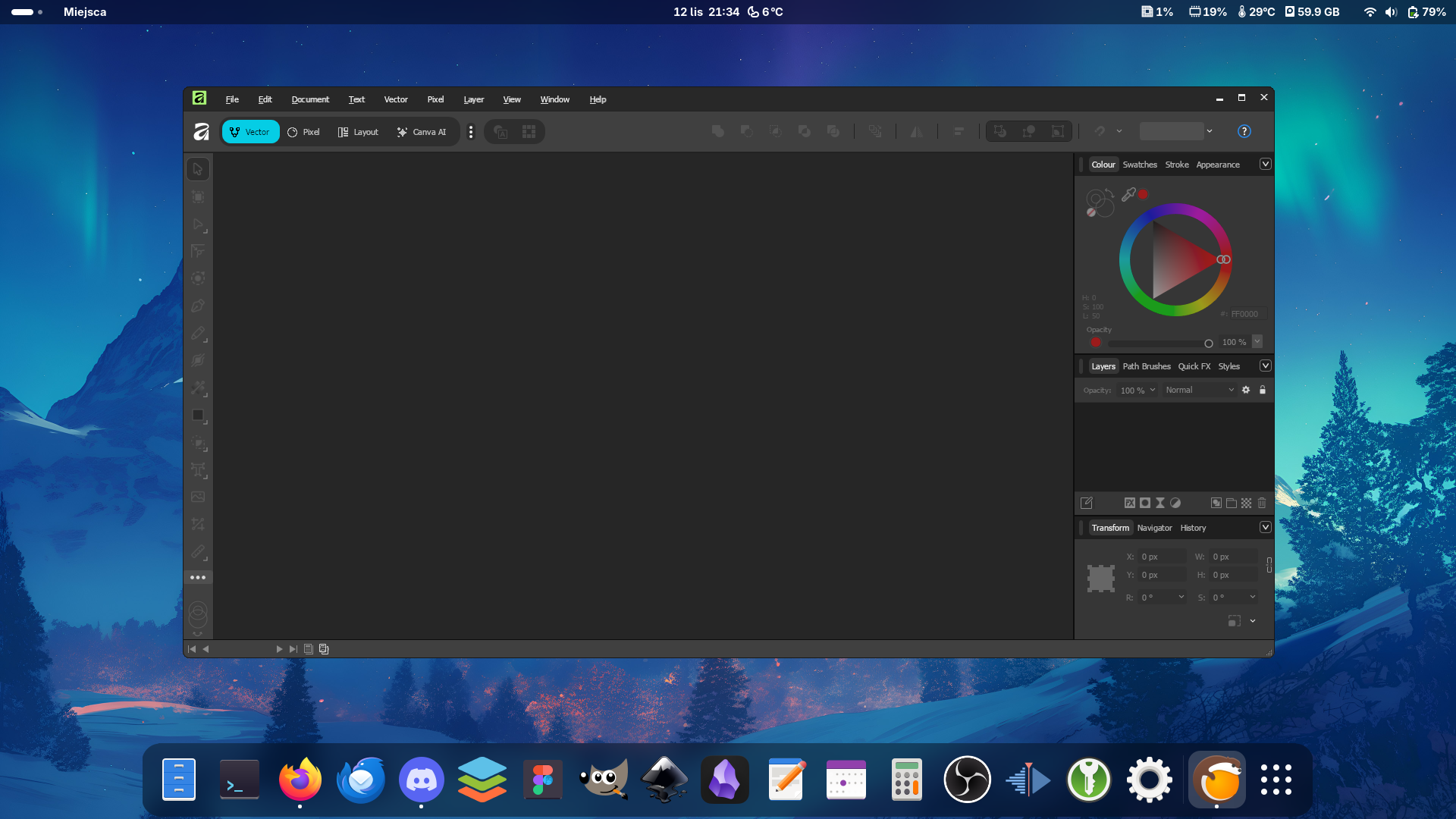This screenshot has height=819, width=1456.
Task: Toggle the aspect ratio link in Transform
Action: pyautogui.click(x=1269, y=565)
